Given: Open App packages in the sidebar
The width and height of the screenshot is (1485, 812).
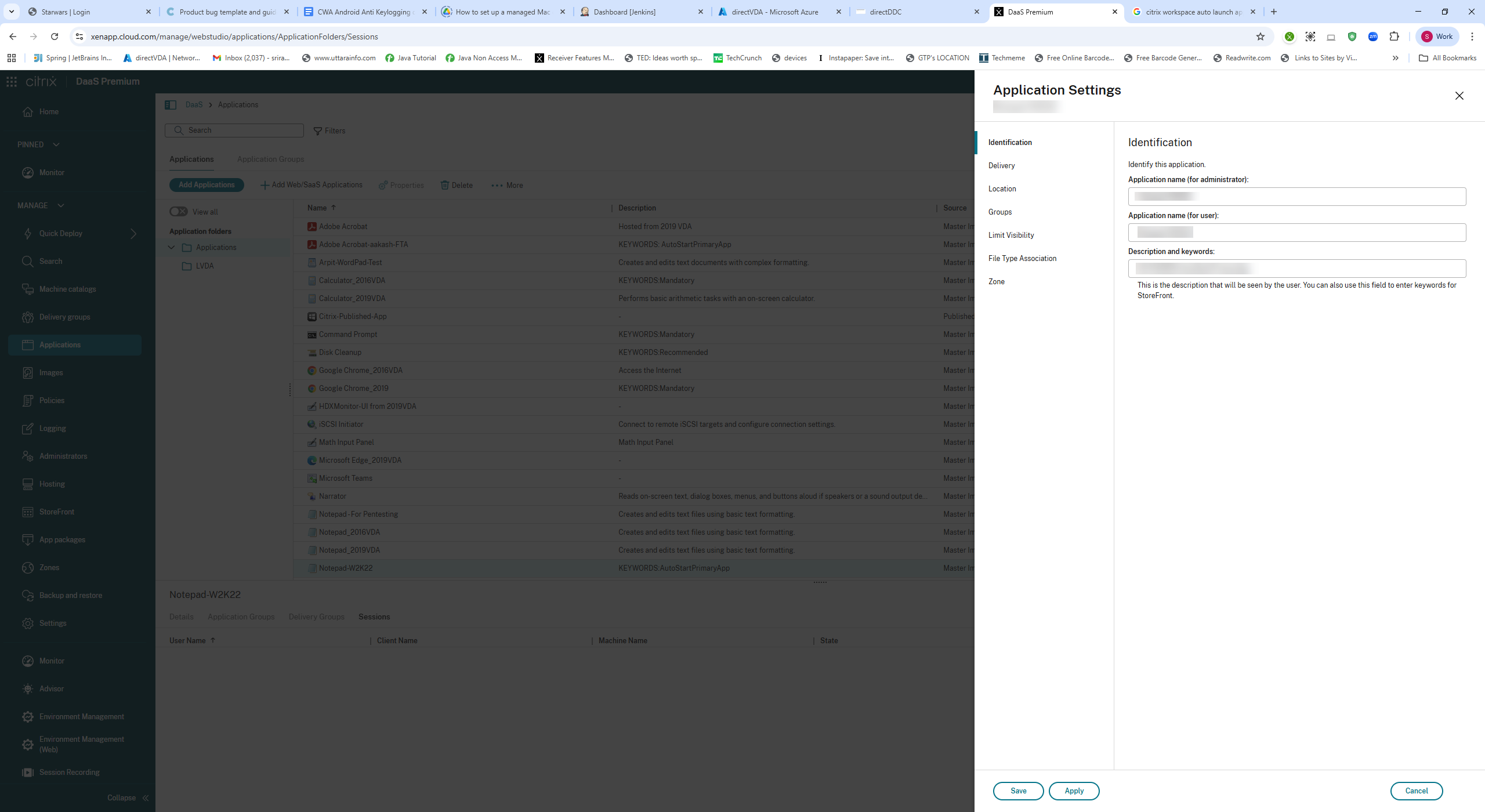Looking at the screenshot, I should click(62, 539).
